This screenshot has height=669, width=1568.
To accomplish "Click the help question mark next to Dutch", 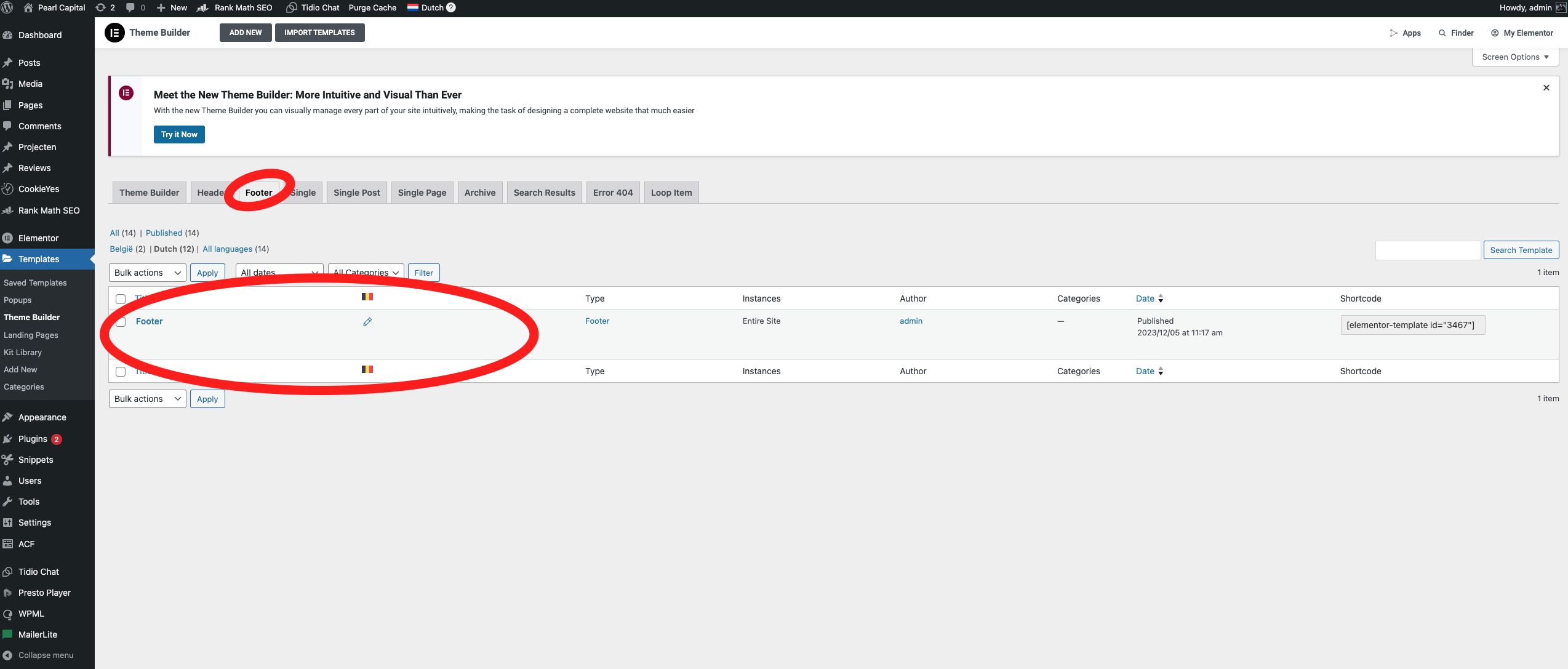I will coord(451,8).
